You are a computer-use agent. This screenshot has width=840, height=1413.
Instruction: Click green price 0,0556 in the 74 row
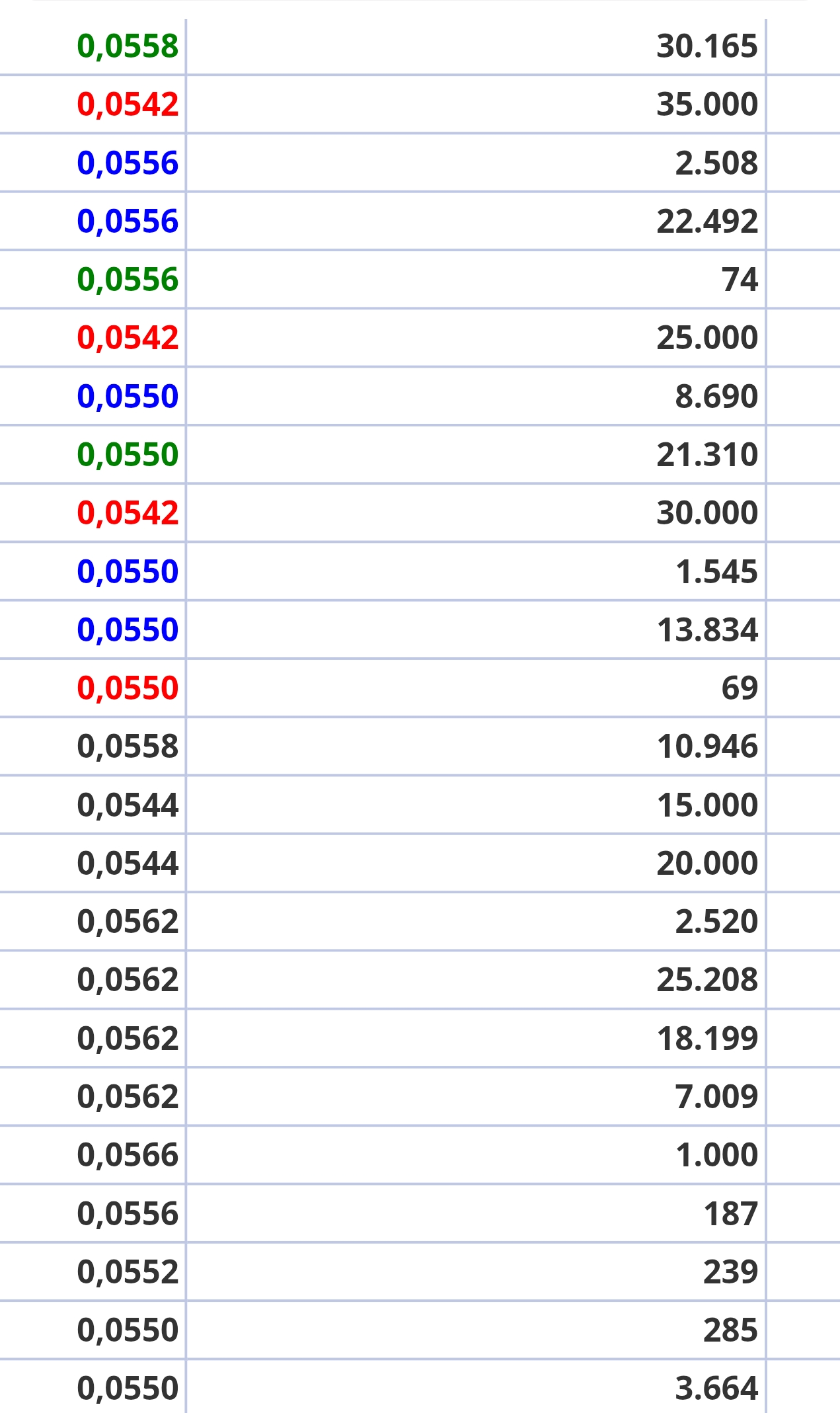click(x=128, y=280)
